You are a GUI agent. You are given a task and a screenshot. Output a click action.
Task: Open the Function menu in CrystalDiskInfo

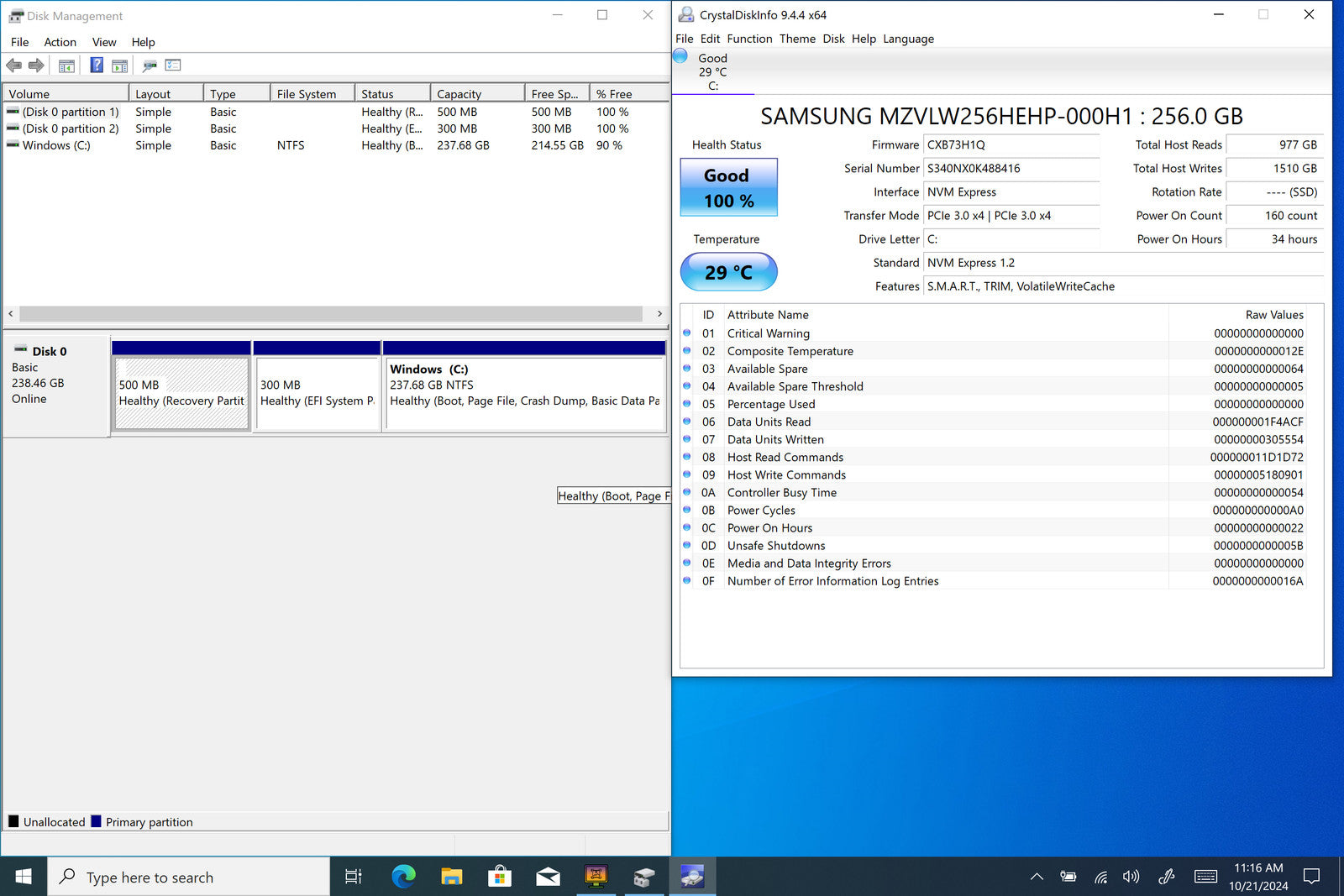749,39
